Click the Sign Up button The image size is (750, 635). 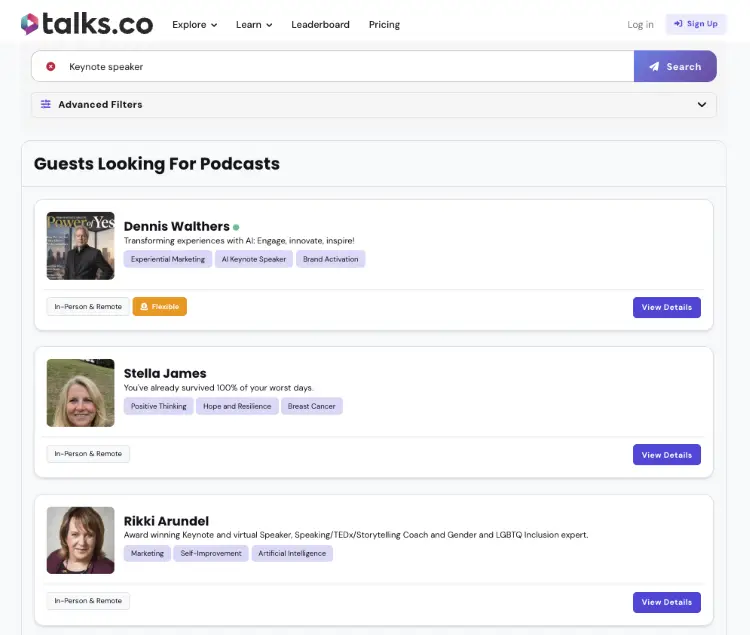click(696, 24)
